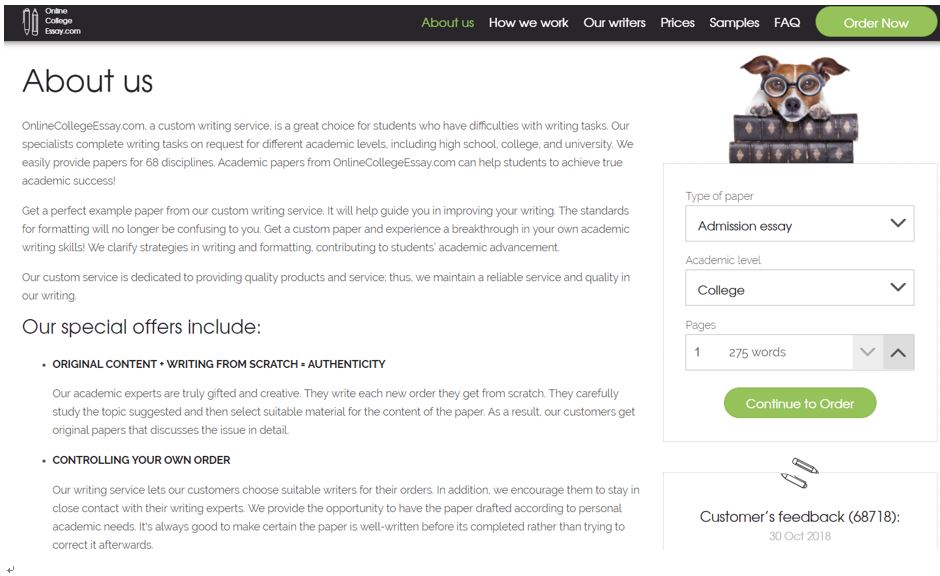This screenshot has width=940, height=576.
Task: Click the 30 Oct 2018 feedback date
Action: (x=799, y=536)
